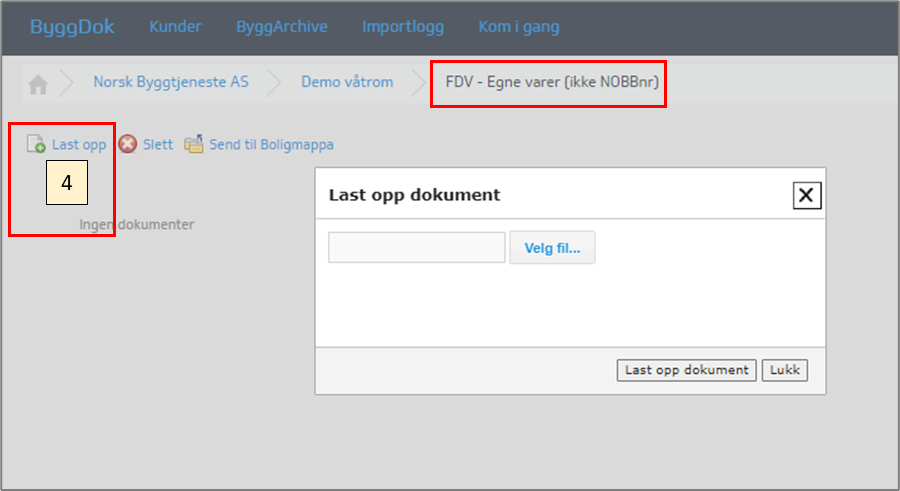Click the Last opp document icon
This screenshot has height=491, width=900.
click(36, 145)
